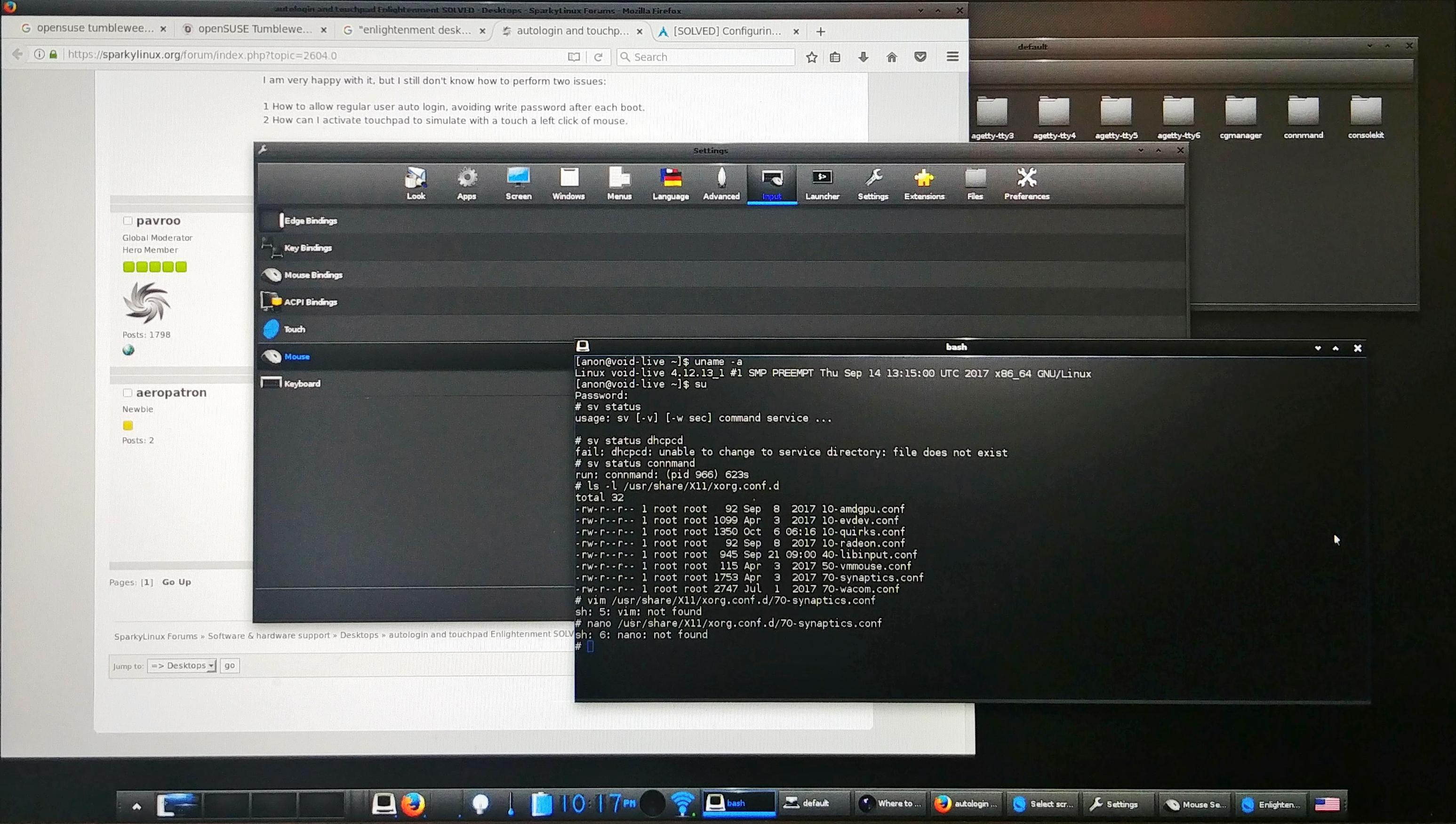Click the battery gadget on the shelf

(x=541, y=804)
